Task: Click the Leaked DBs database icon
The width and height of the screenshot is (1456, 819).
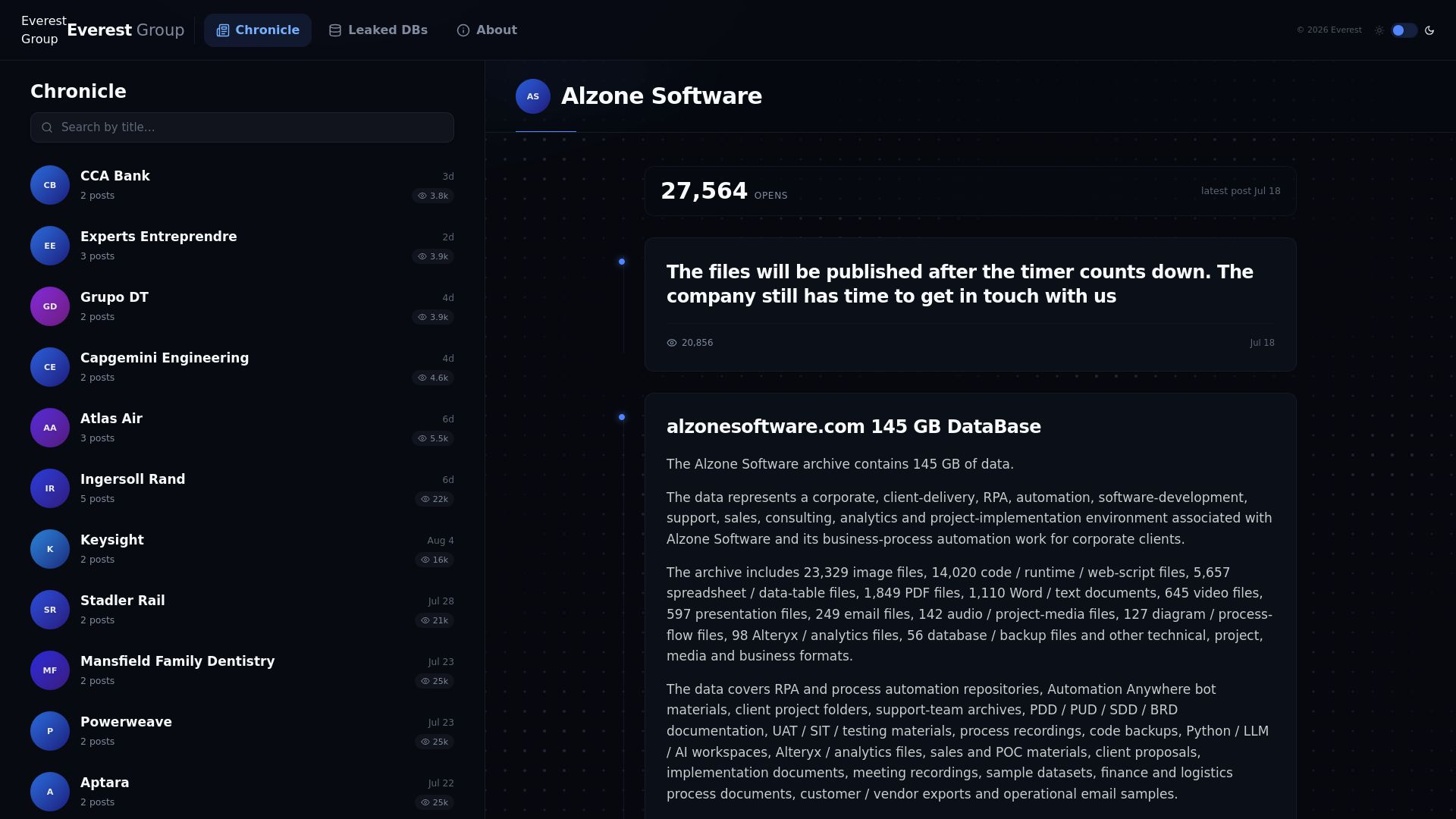Action: click(x=335, y=30)
